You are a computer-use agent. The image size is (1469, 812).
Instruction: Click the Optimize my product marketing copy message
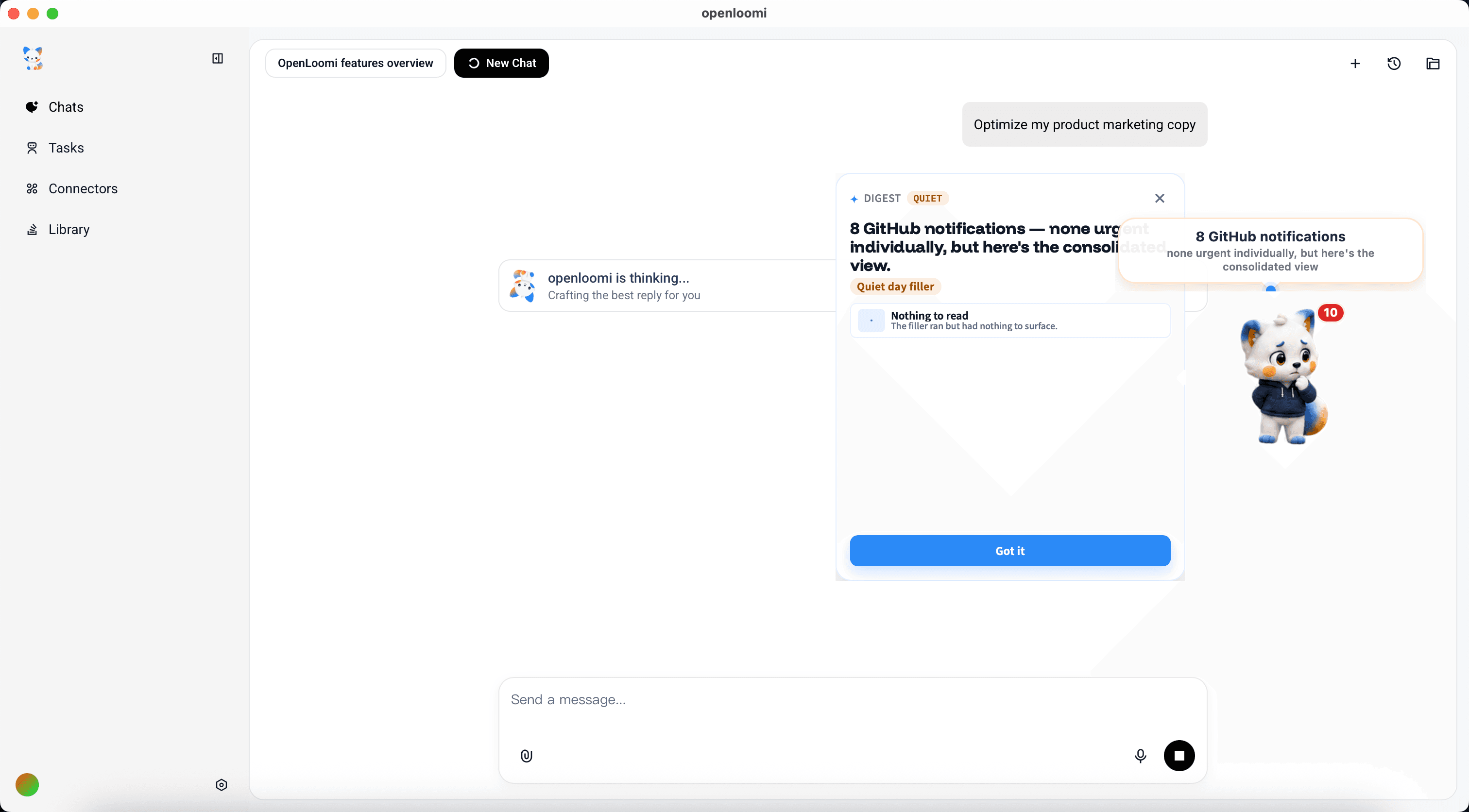[x=1084, y=124]
